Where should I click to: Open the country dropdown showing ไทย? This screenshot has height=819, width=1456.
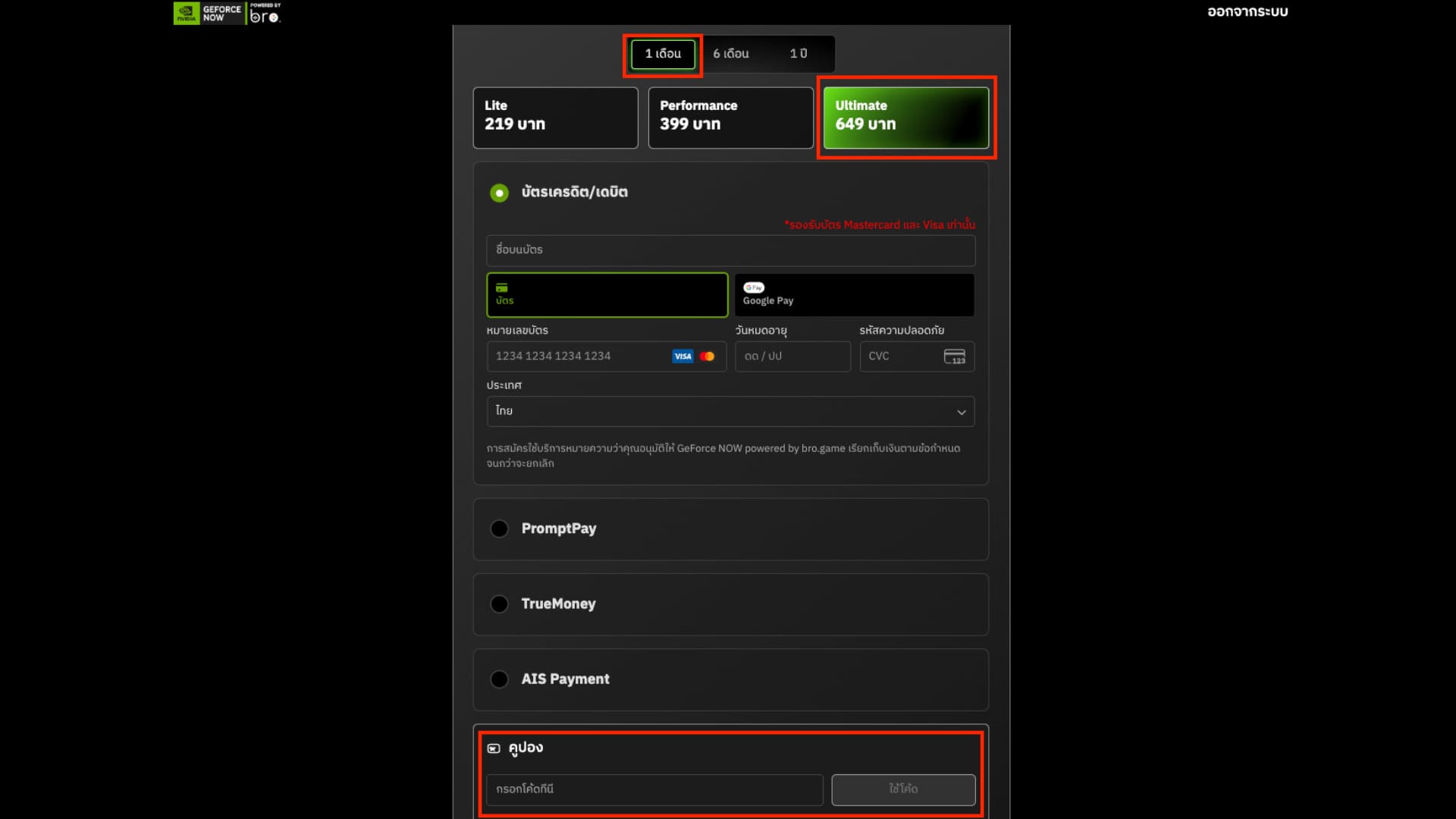click(x=730, y=411)
